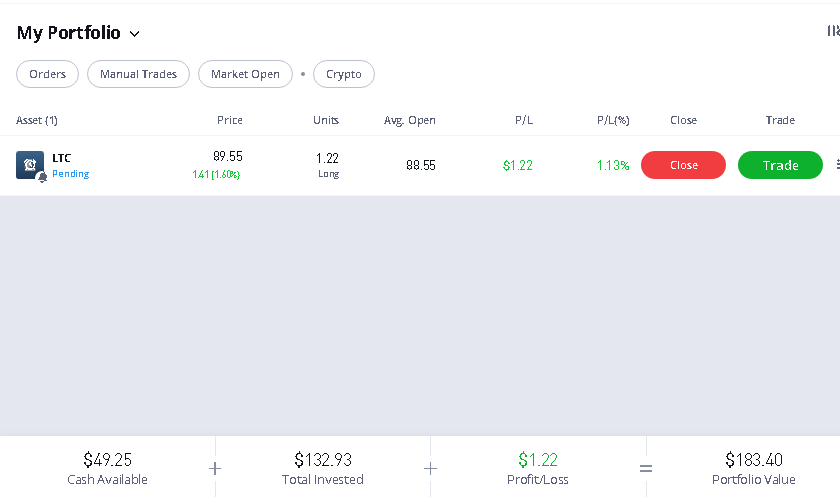Viewport: 840px width, 497px height.
Task: Sort by the Avg. Open column
Action: click(x=410, y=121)
